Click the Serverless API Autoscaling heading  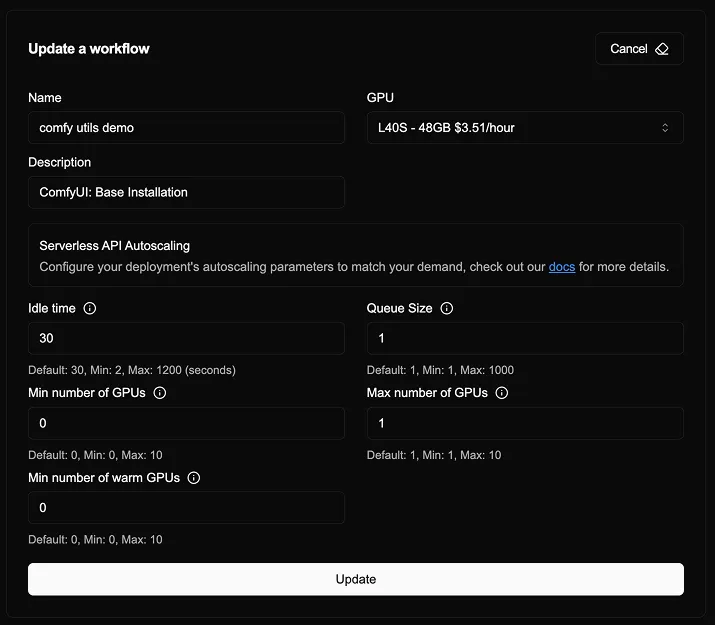pos(114,245)
